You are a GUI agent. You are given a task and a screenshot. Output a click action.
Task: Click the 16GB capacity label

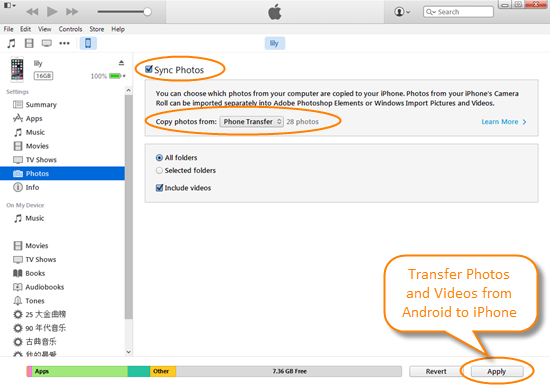coord(43,76)
